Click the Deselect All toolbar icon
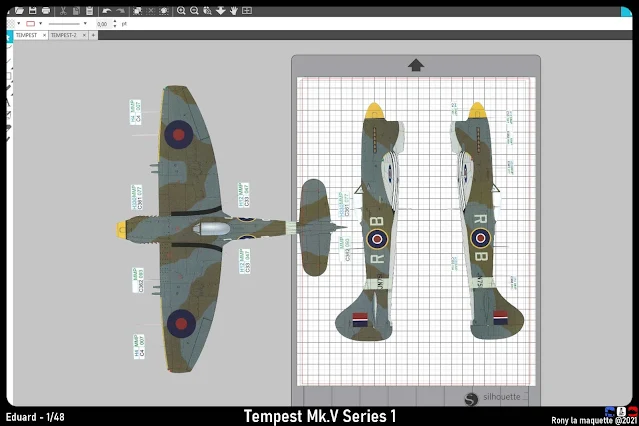 pyautogui.click(x=151, y=11)
